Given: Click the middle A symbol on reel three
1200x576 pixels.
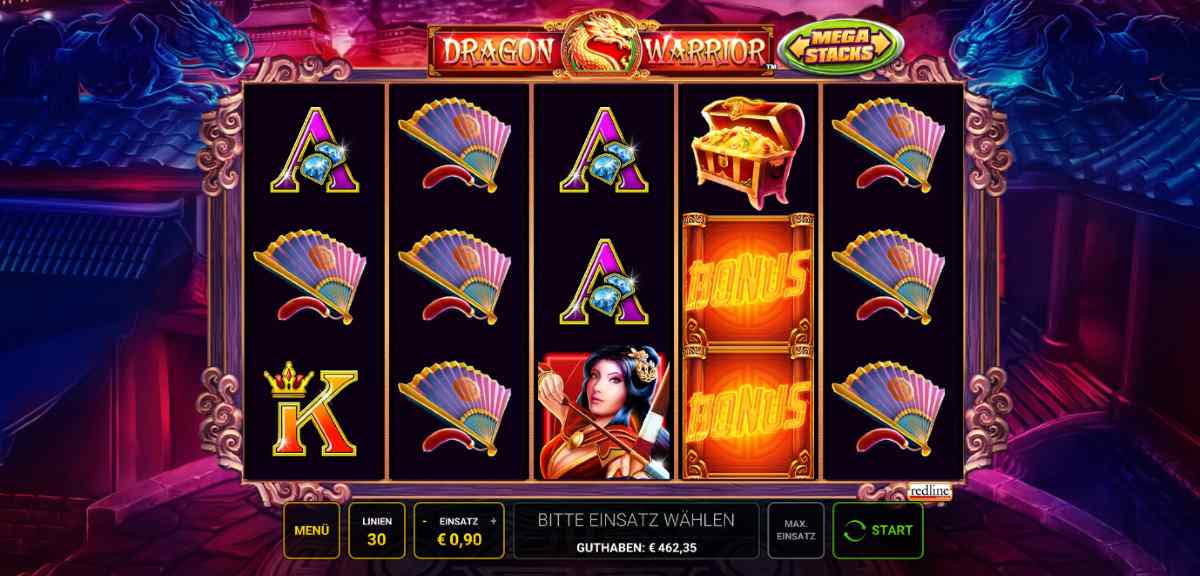Looking at the screenshot, I should pyautogui.click(x=603, y=282).
